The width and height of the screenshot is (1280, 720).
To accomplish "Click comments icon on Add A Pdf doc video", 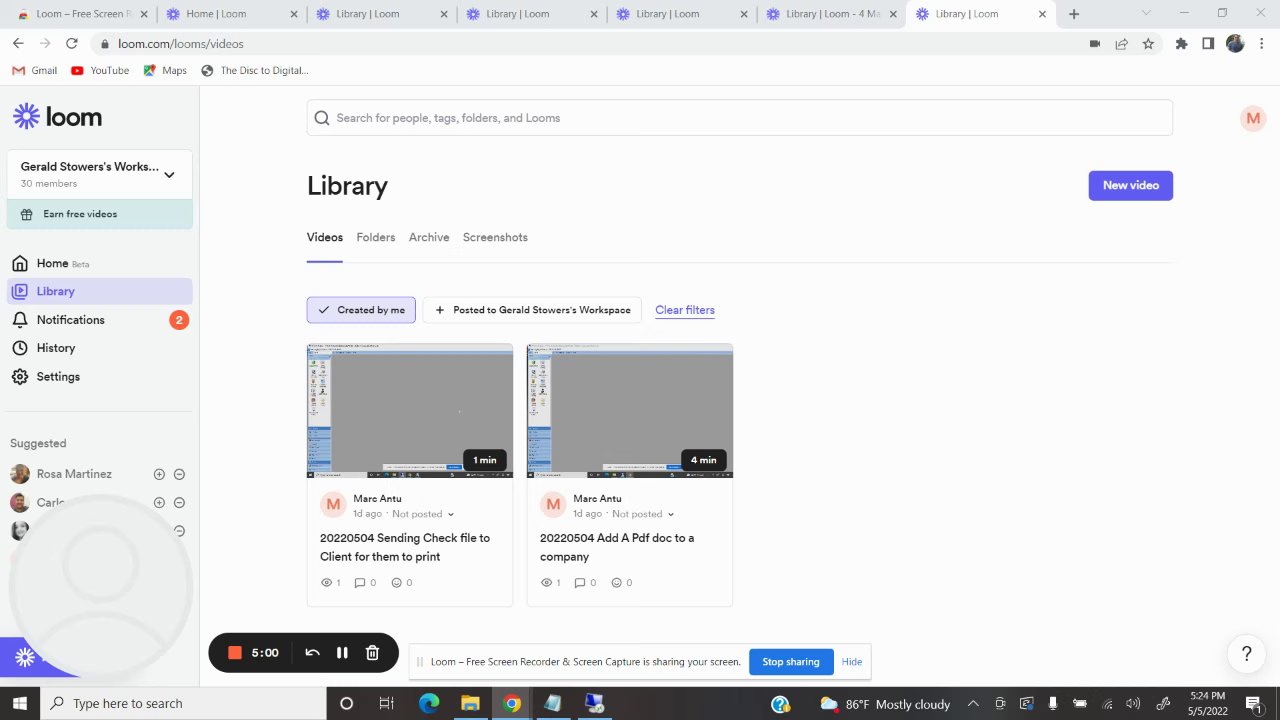I will 580,582.
